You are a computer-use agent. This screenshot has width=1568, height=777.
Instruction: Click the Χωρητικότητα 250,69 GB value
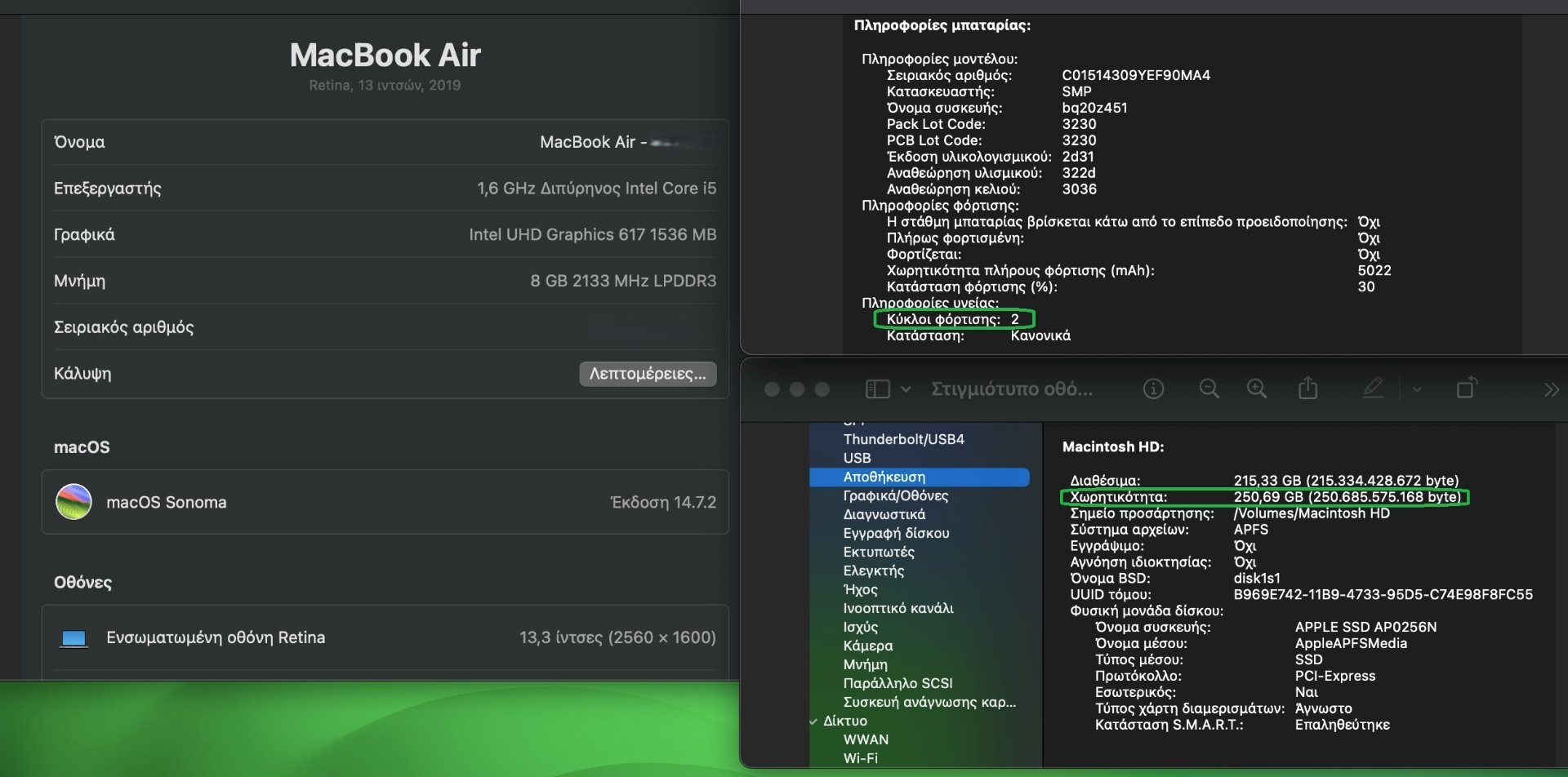1347,497
